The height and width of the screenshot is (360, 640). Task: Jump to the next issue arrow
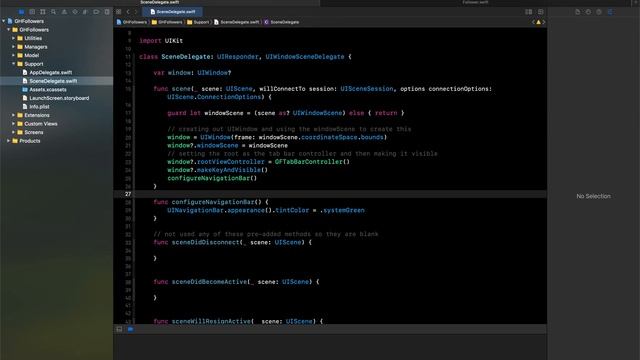click(x=543, y=22)
